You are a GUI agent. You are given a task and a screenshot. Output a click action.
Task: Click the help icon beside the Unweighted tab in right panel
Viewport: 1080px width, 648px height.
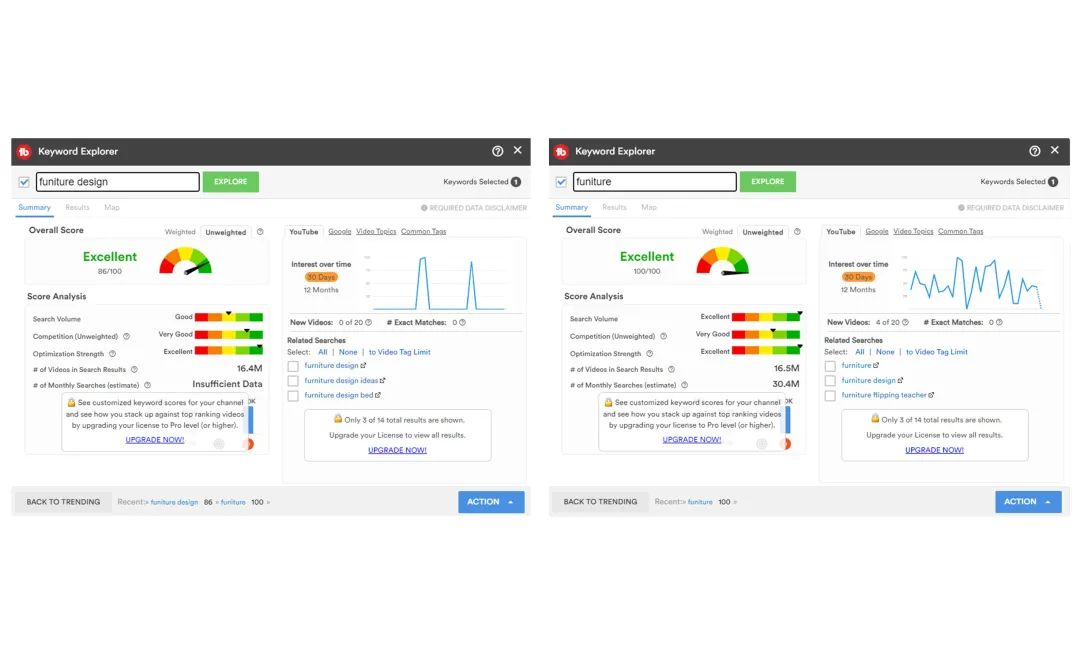tap(797, 232)
